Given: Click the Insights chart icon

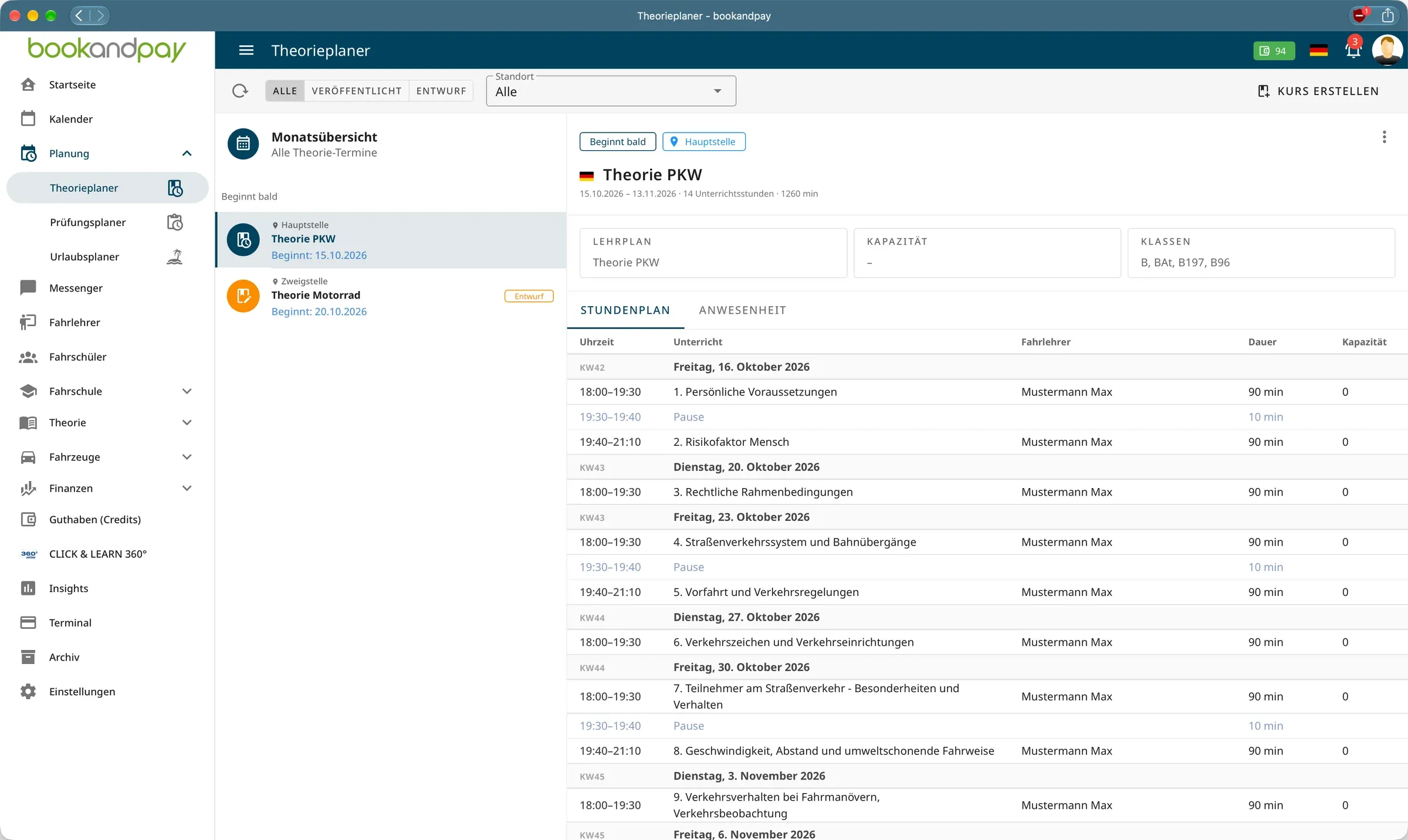Looking at the screenshot, I should pyautogui.click(x=28, y=588).
